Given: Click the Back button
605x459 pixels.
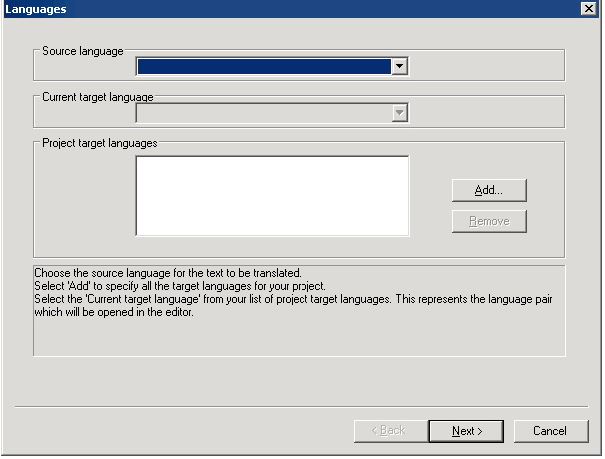Looking at the screenshot, I should 392,432.
